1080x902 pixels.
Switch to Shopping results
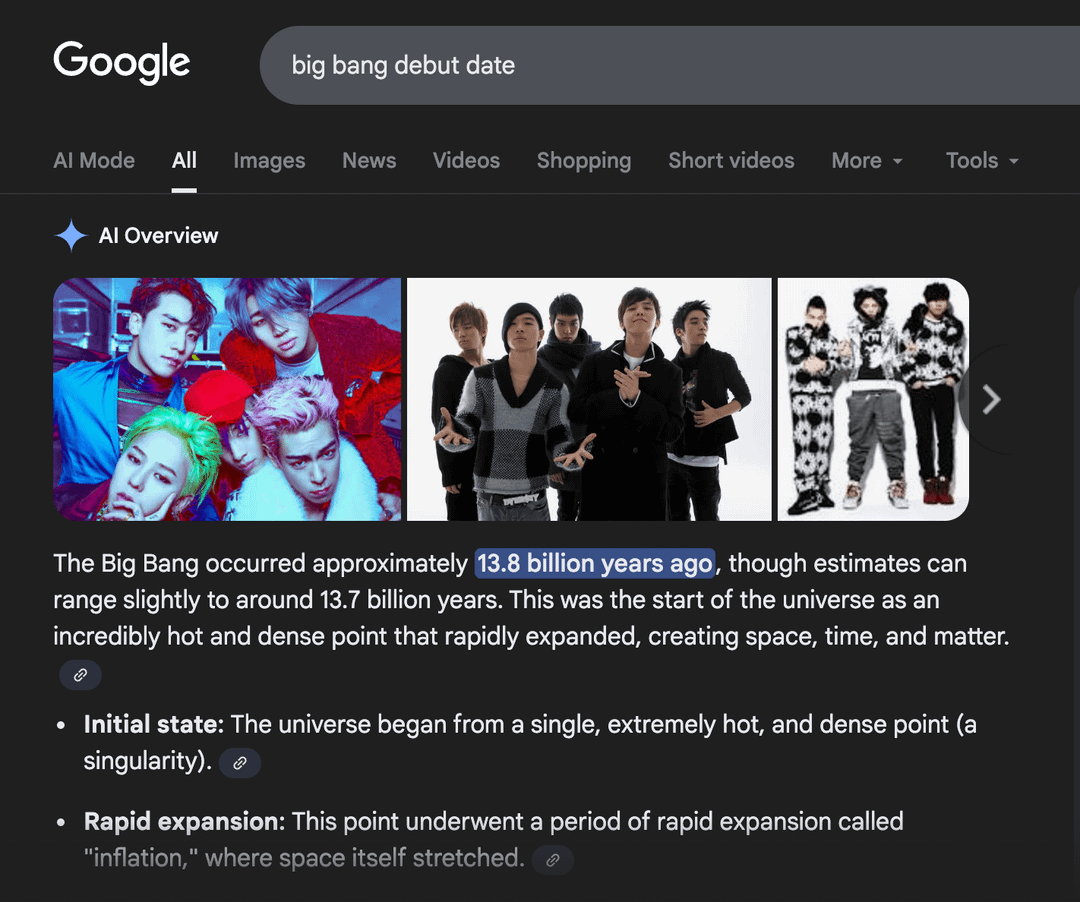point(583,161)
